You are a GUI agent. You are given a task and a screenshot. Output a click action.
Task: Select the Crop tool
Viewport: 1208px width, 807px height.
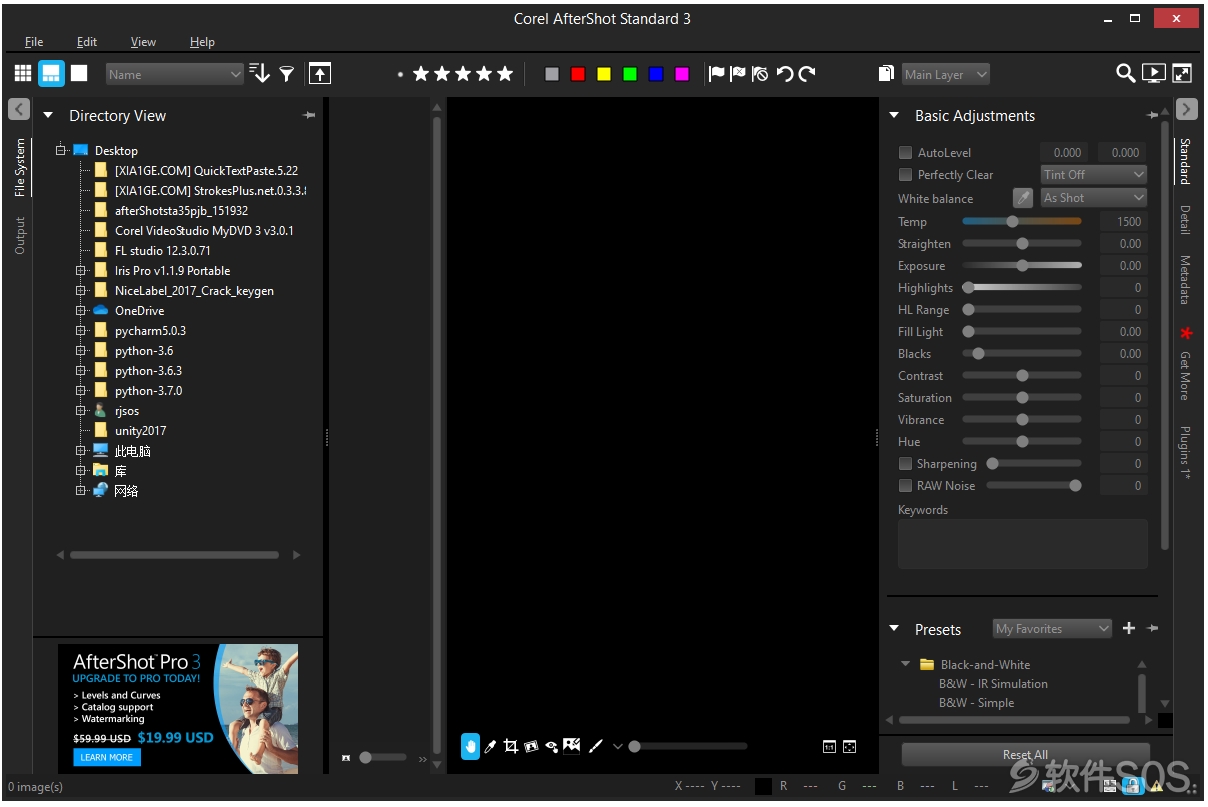511,746
